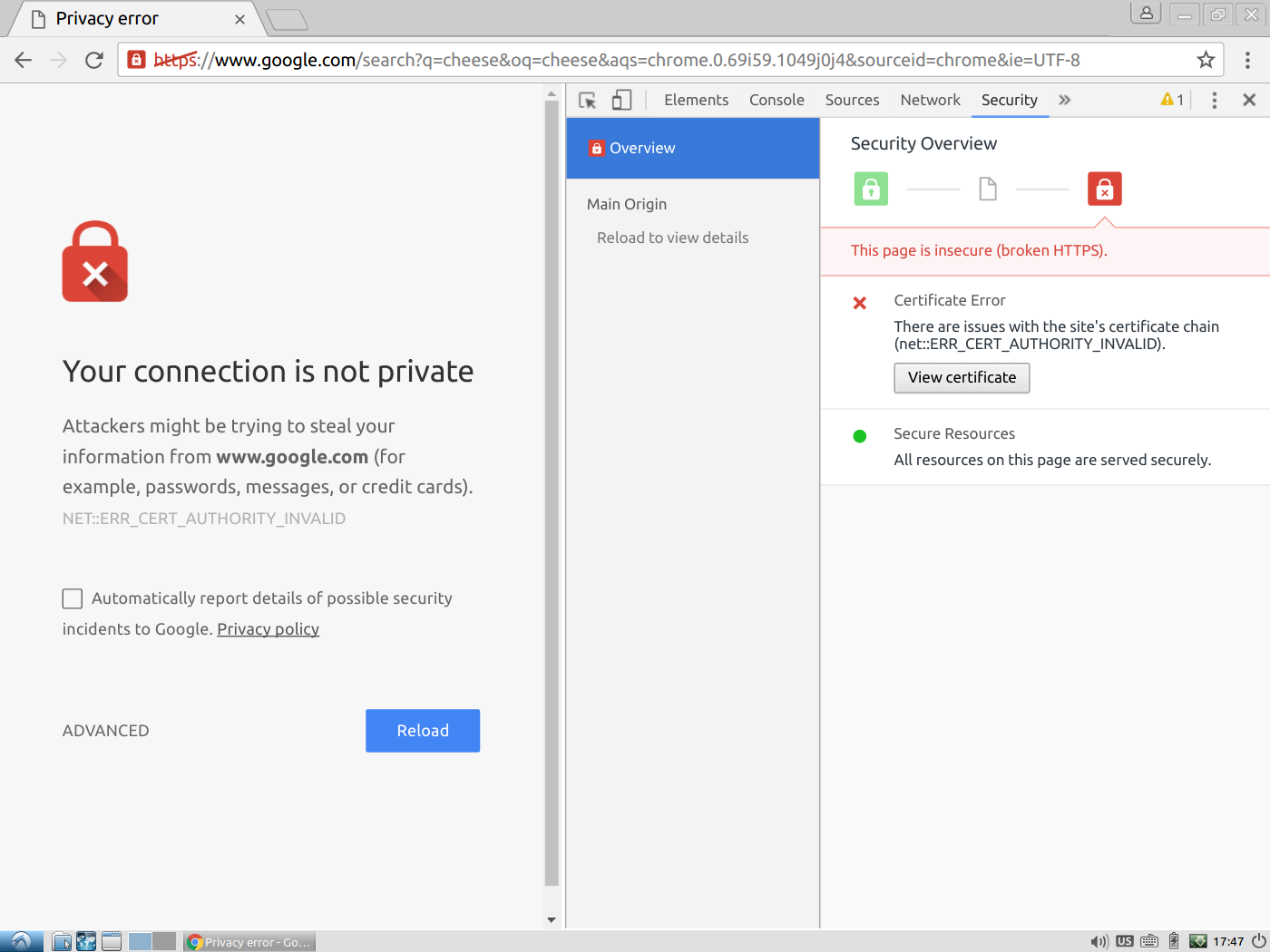The height and width of the screenshot is (952, 1270).
Task: Click the red lock icon on Overview
Action: click(x=597, y=148)
